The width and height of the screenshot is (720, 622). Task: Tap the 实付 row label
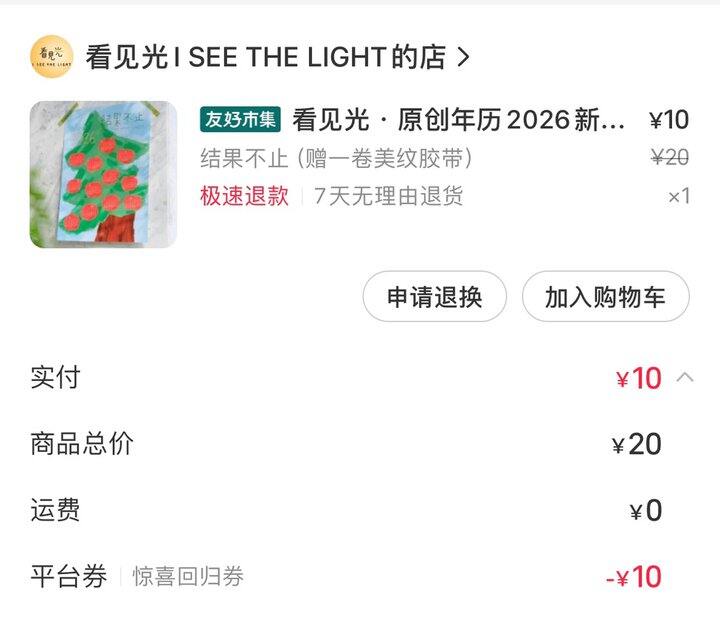coord(55,377)
